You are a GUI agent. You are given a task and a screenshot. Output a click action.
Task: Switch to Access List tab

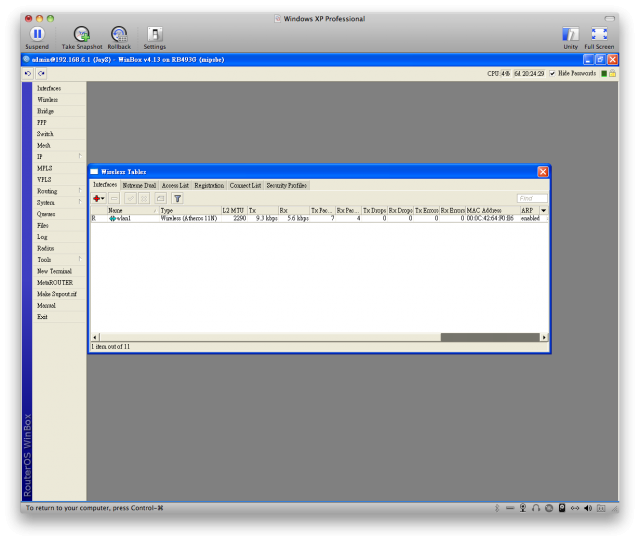pos(175,185)
